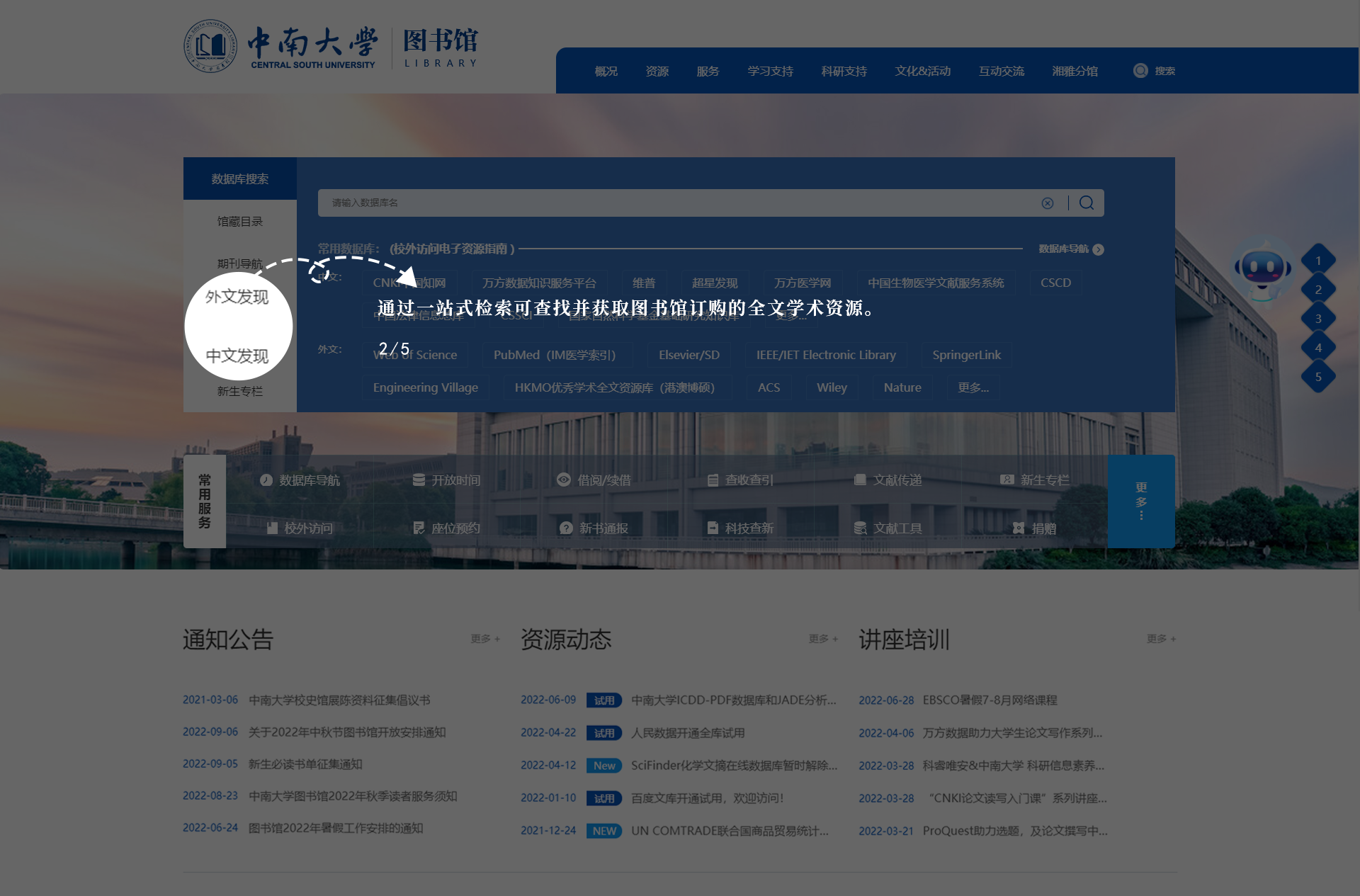The height and width of the screenshot is (896, 1360).
Task: Open SpringerLink database link
Action: pos(966,355)
